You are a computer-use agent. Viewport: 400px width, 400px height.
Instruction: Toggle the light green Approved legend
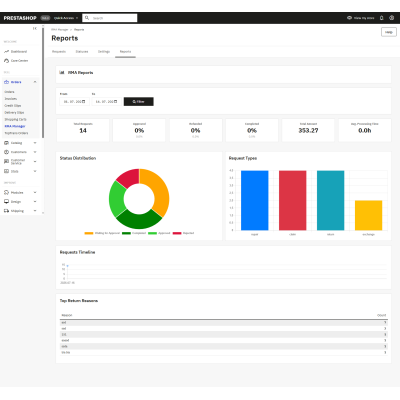[x=159, y=233]
